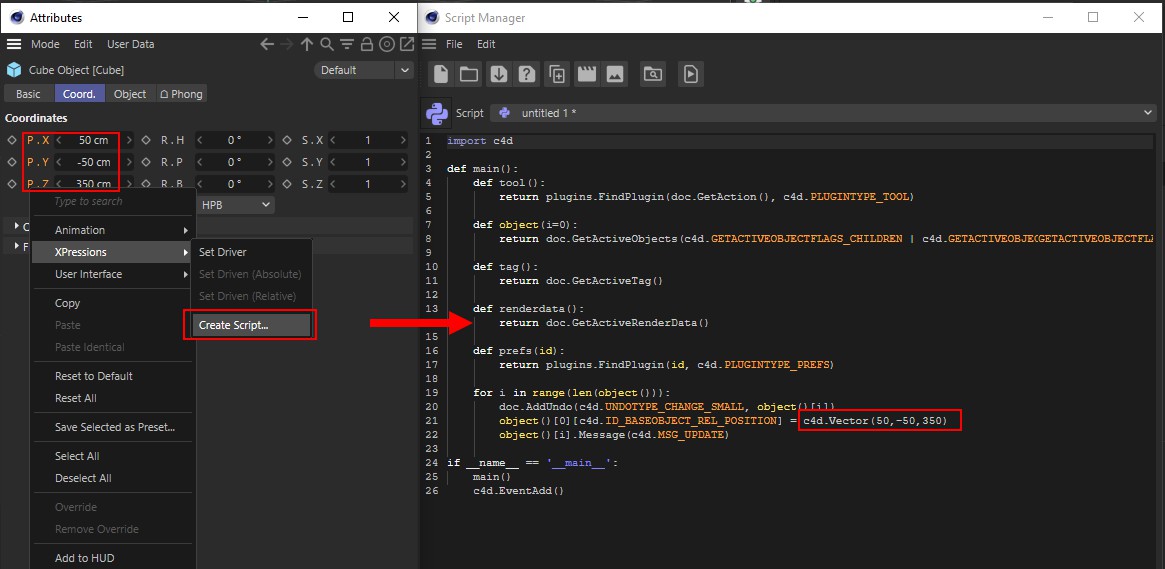Expand the untitled 1 script dropdown
The image size is (1165, 569).
(x=1148, y=113)
